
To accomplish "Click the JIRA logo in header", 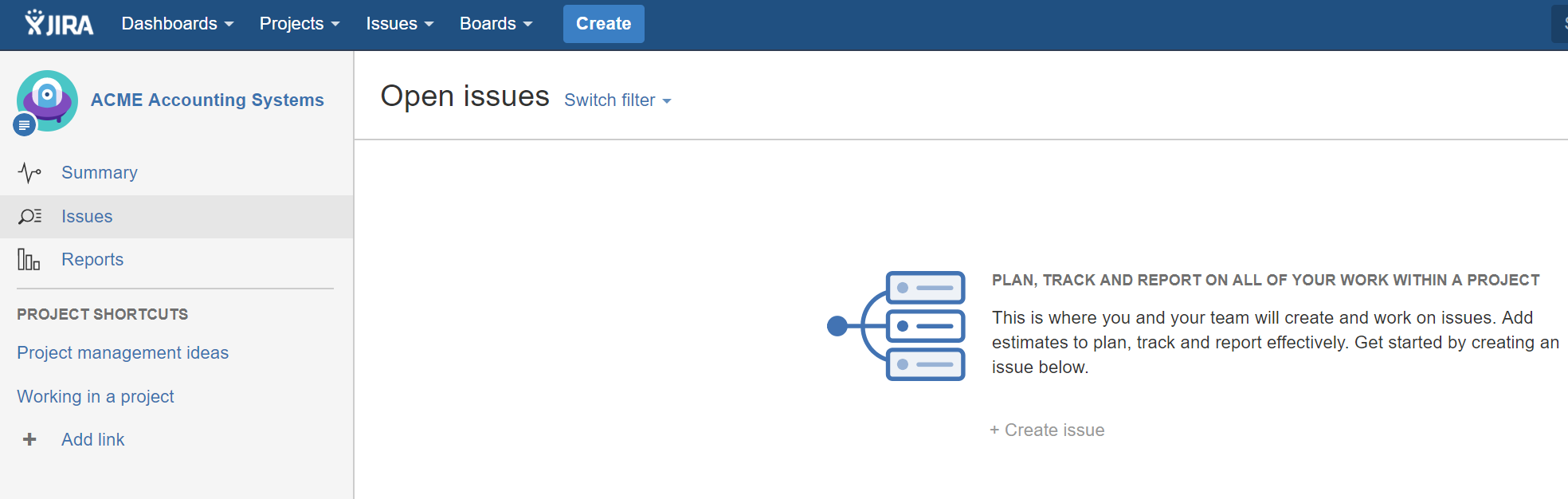I will coord(59,23).
